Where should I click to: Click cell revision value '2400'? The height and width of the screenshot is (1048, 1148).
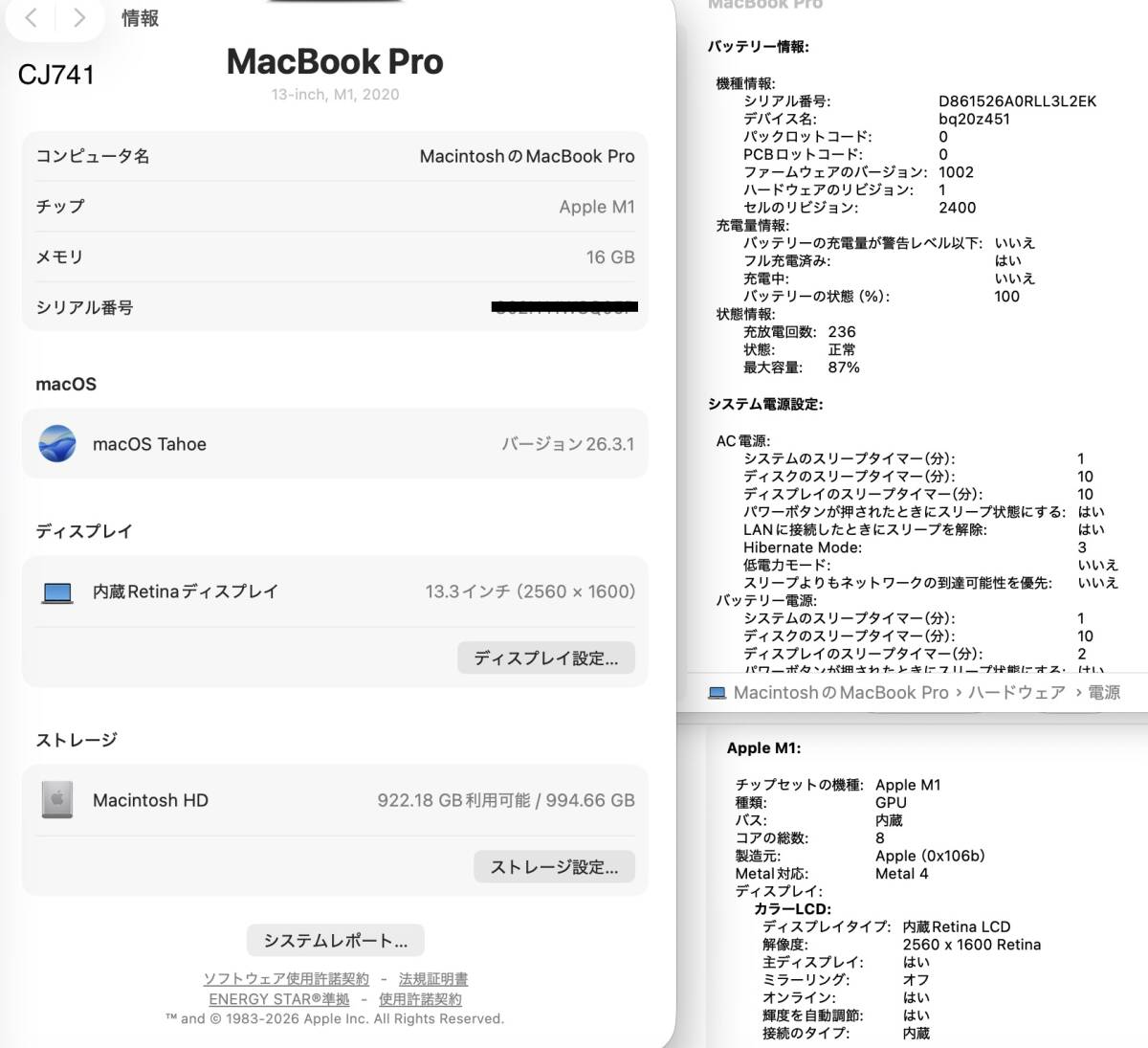pyautogui.click(x=958, y=208)
